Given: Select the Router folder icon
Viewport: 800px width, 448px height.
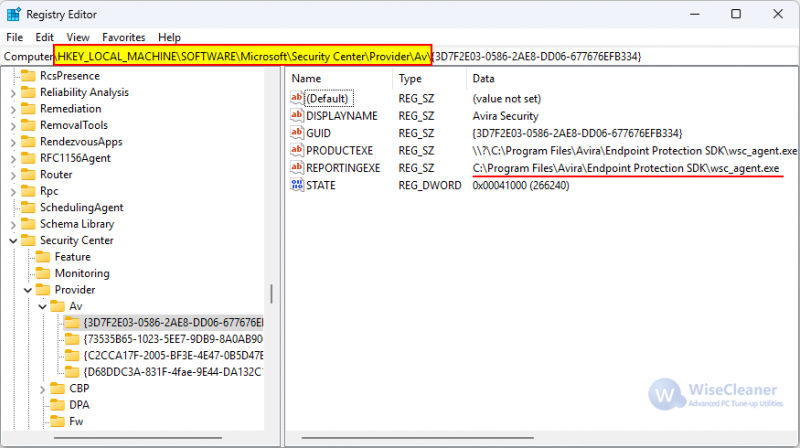Looking at the screenshot, I should 28,175.
